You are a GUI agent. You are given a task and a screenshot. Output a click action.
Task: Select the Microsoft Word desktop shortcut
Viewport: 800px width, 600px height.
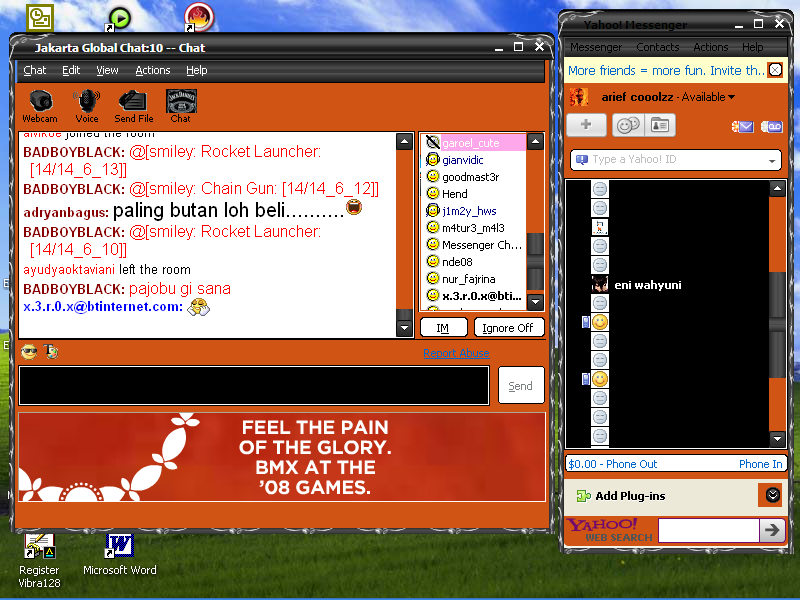coord(119,555)
